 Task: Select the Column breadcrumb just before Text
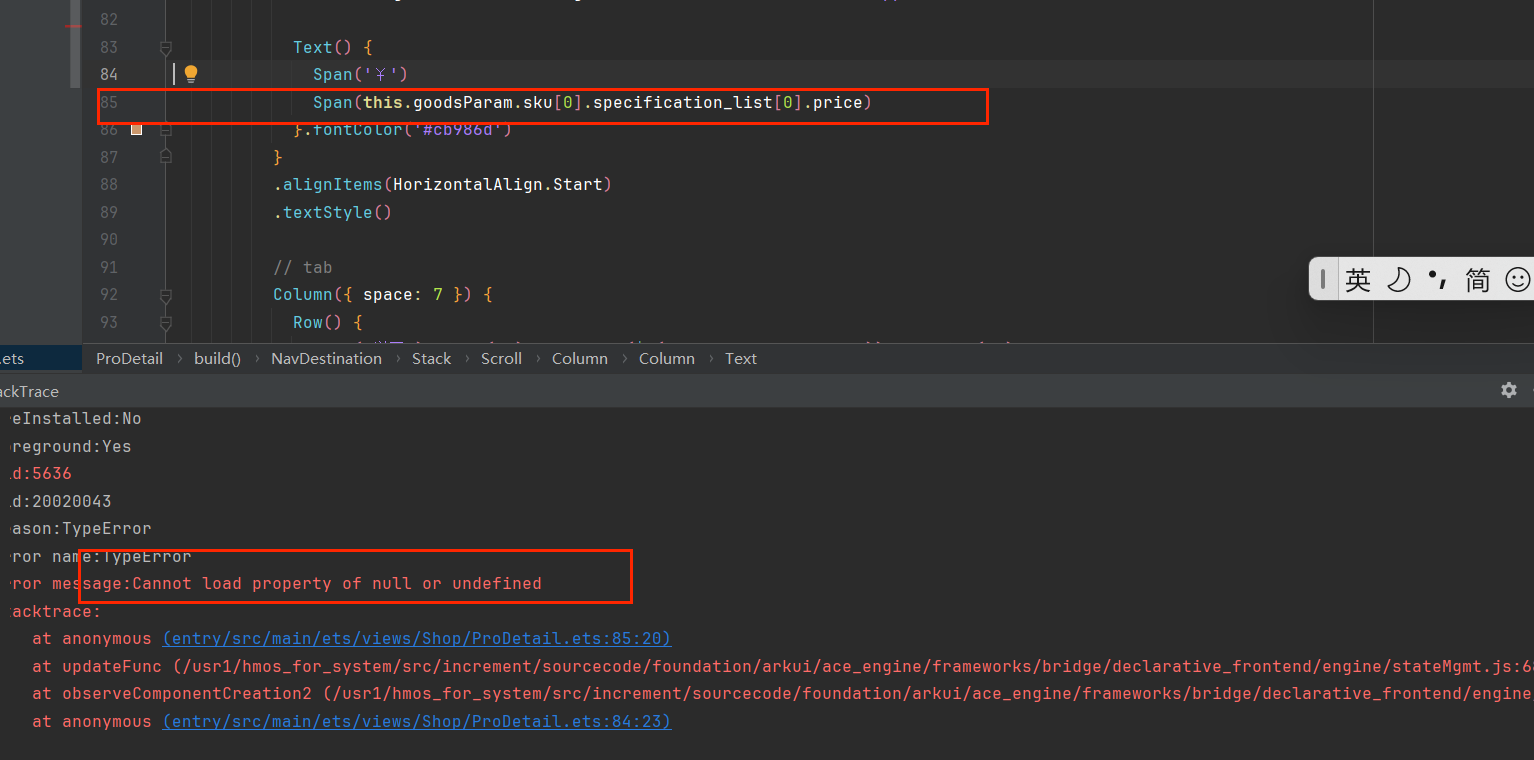667,358
